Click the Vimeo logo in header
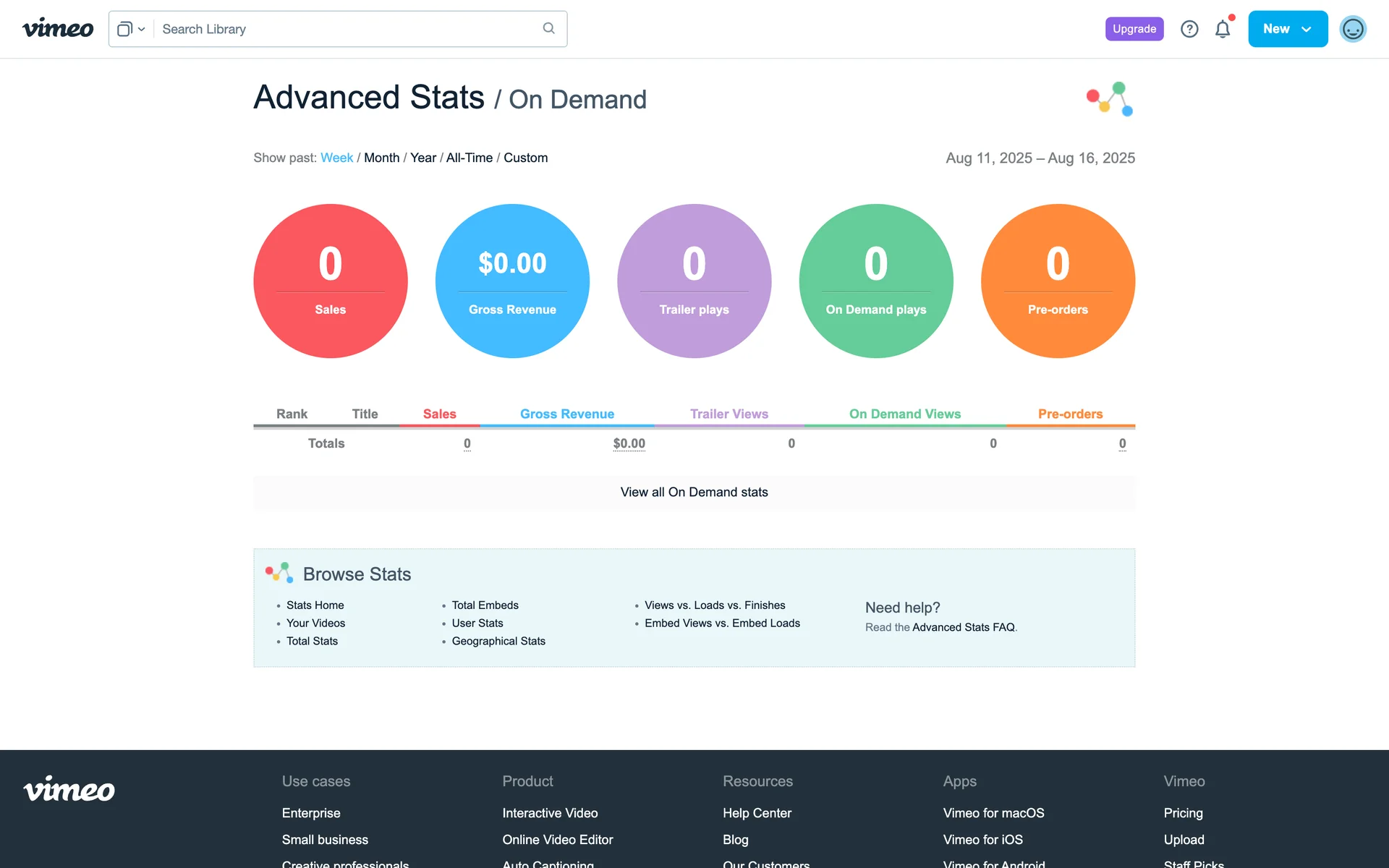This screenshot has height=868, width=1389. point(58,29)
